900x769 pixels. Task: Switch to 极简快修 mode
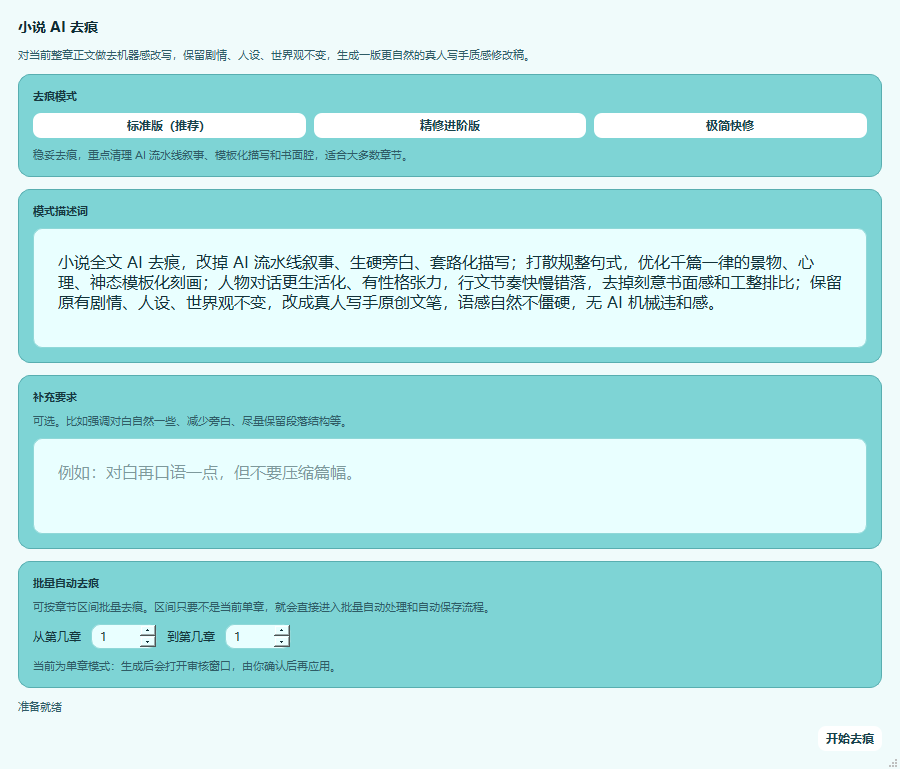tap(730, 126)
